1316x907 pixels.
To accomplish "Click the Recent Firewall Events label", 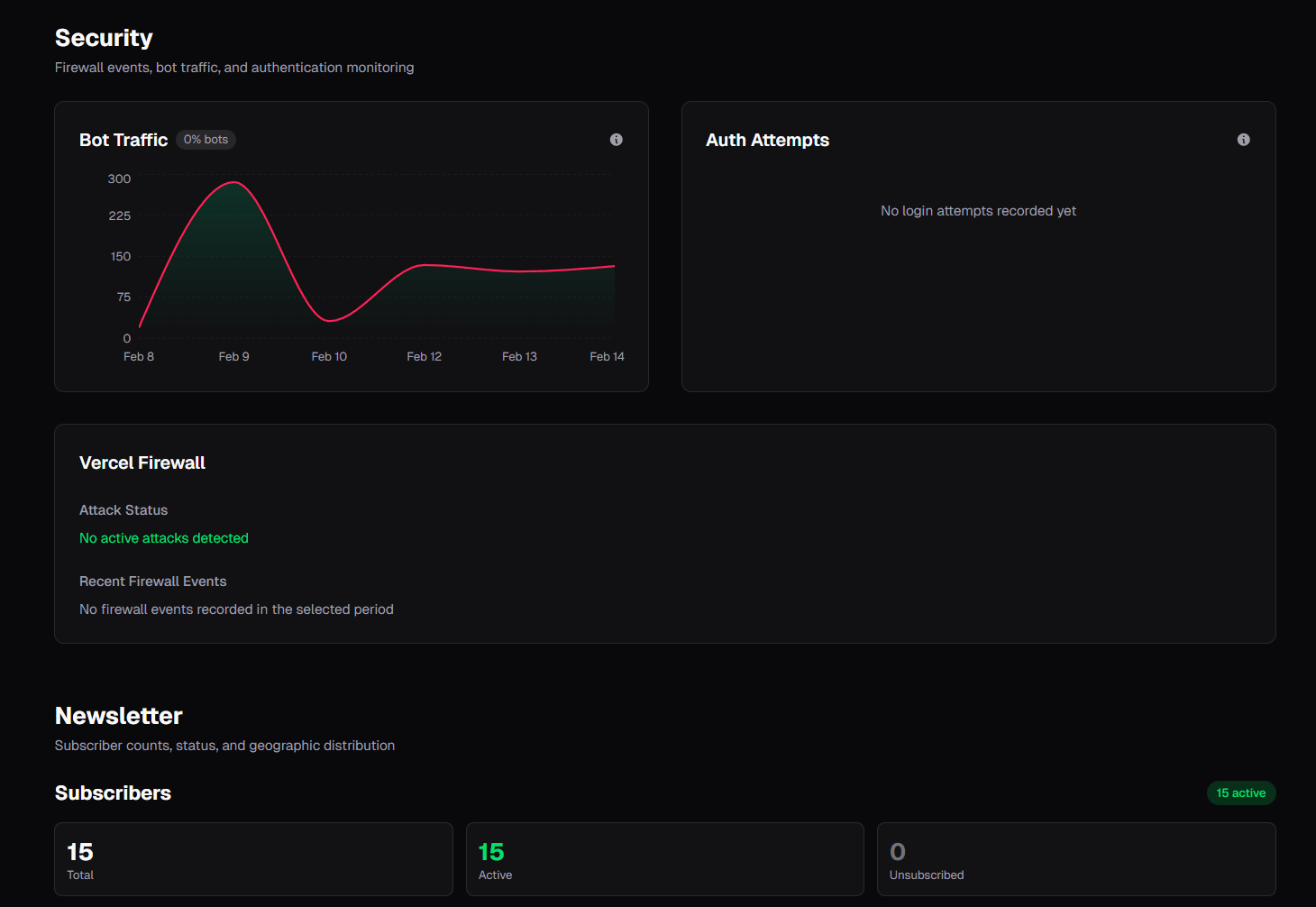I will pos(152,581).
